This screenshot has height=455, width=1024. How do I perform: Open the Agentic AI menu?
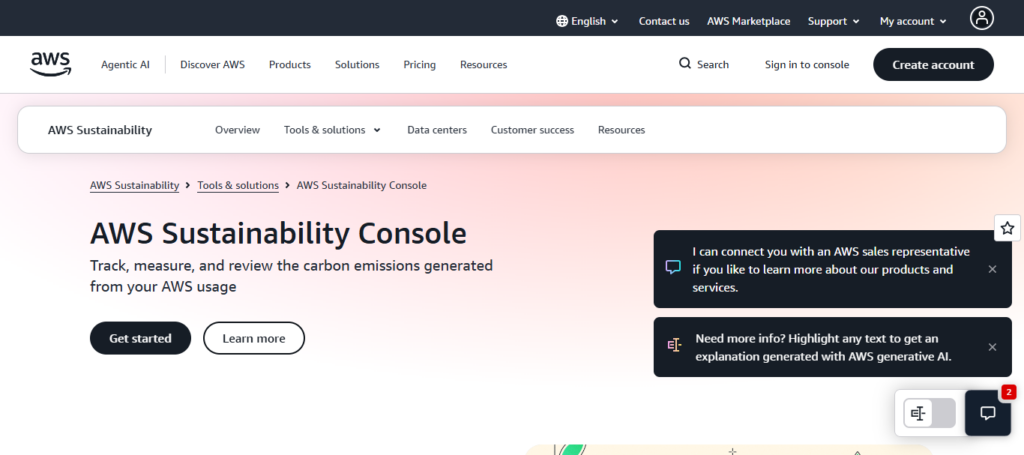click(125, 65)
